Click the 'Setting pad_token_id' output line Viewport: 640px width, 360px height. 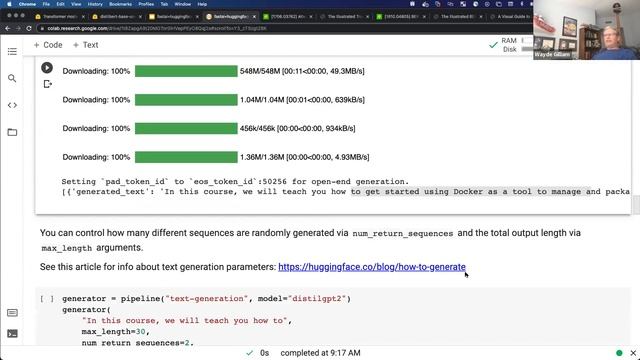tap(235, 182)
